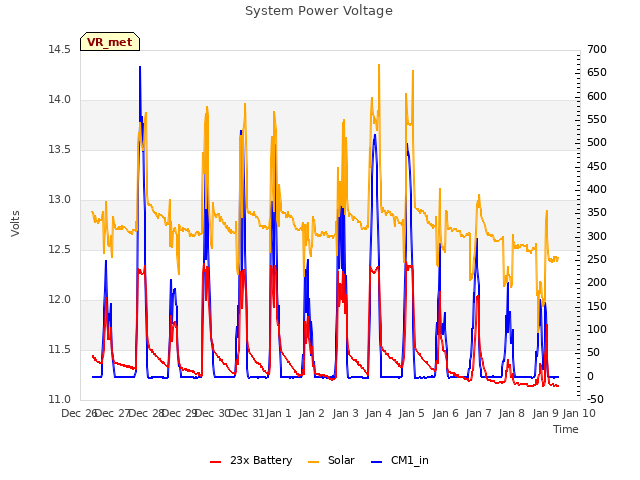Viewport: 640px width, 480px height.
Task: Click the orange Solar legend swatch
Action: click(x=313, y=462)
